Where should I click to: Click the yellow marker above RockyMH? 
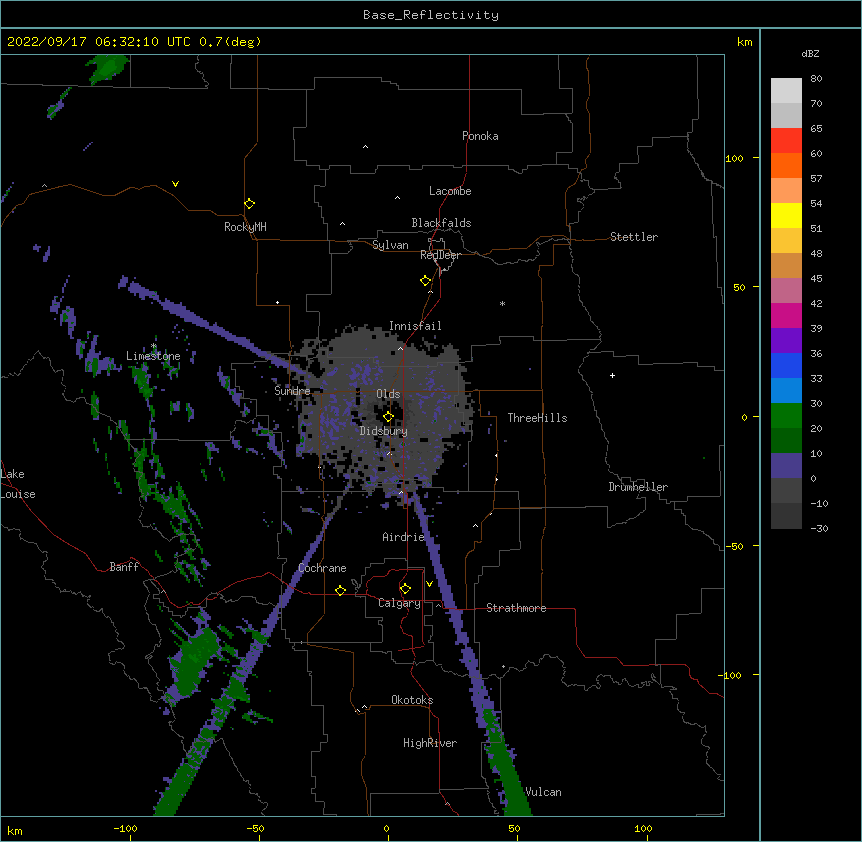249,204
